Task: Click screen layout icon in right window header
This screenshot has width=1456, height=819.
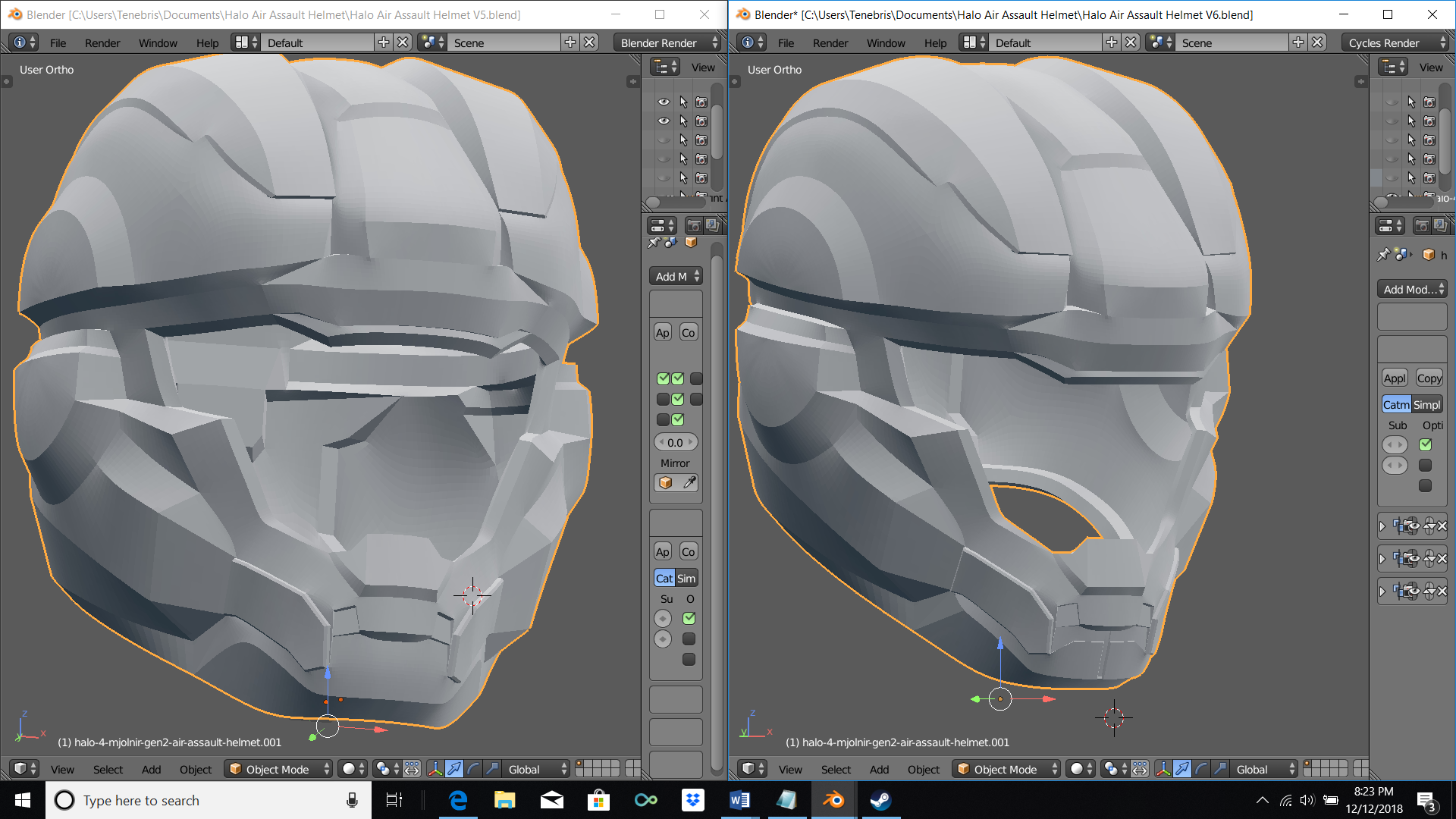Action: pyautogui.click(x=974, y=42)
